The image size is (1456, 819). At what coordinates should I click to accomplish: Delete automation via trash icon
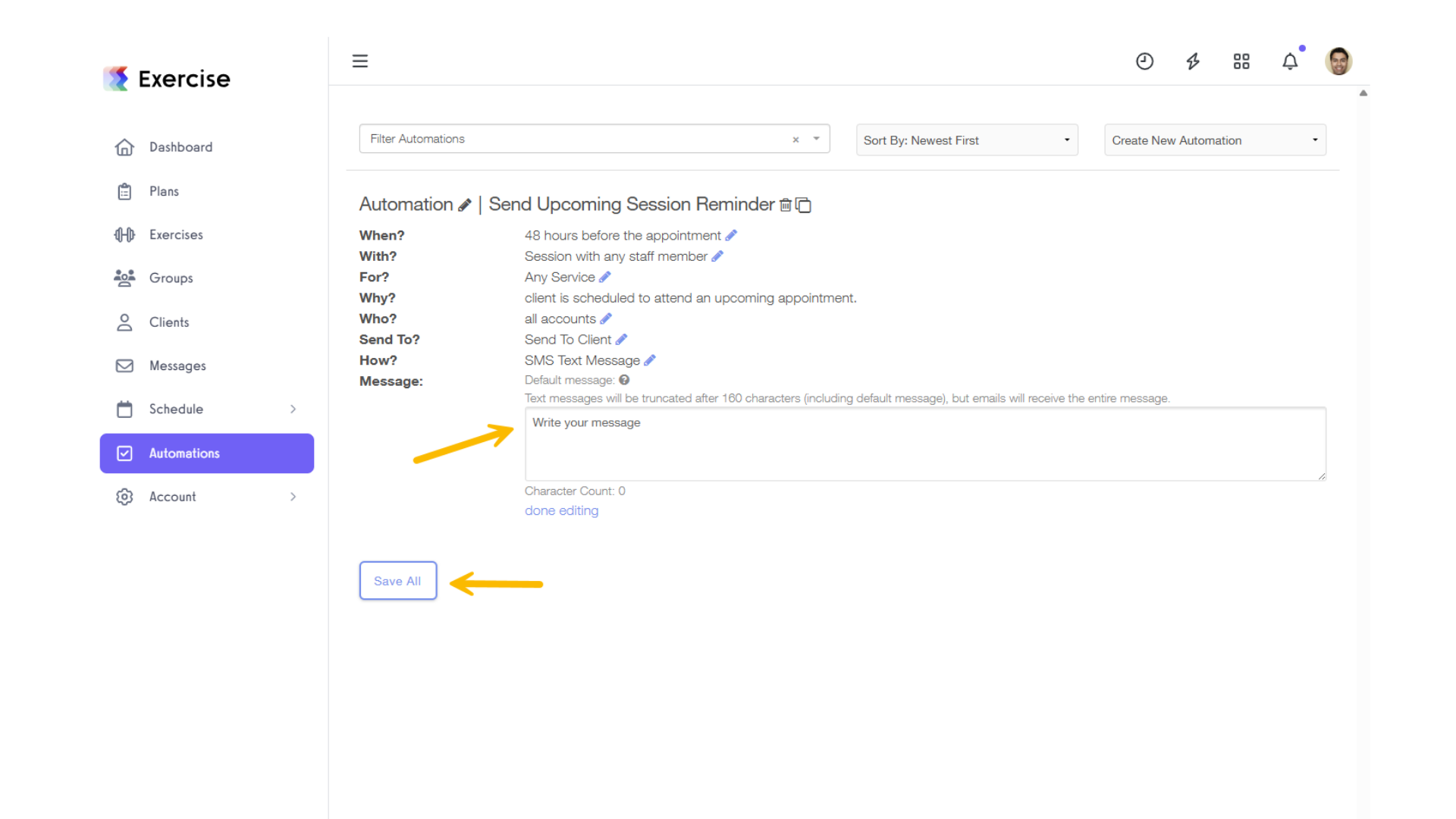tap(786, 205)
